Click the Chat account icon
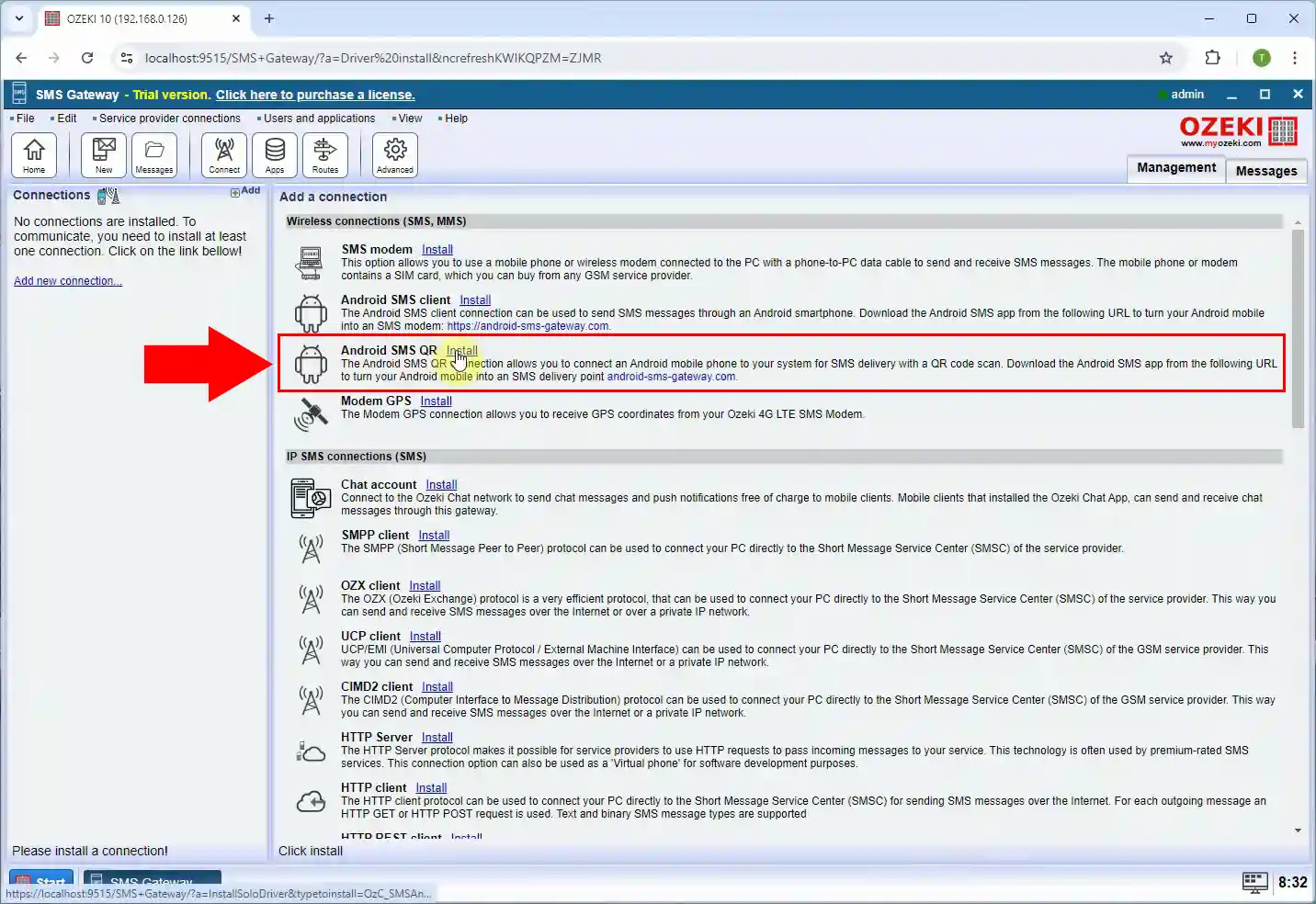Viewport: 1316px width, 904px height. pos(311,498)
